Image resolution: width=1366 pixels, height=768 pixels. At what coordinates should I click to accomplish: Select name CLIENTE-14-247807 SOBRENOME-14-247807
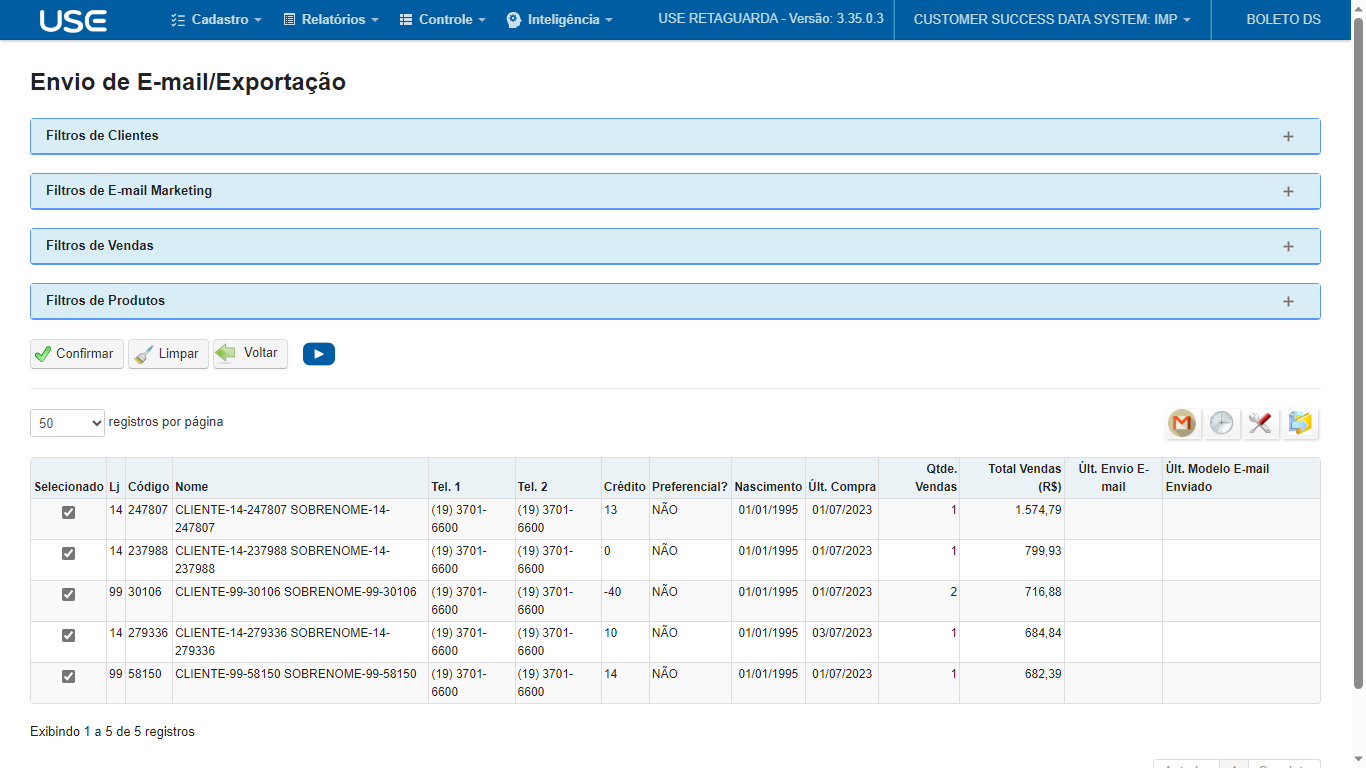click(x=282, y=518)
